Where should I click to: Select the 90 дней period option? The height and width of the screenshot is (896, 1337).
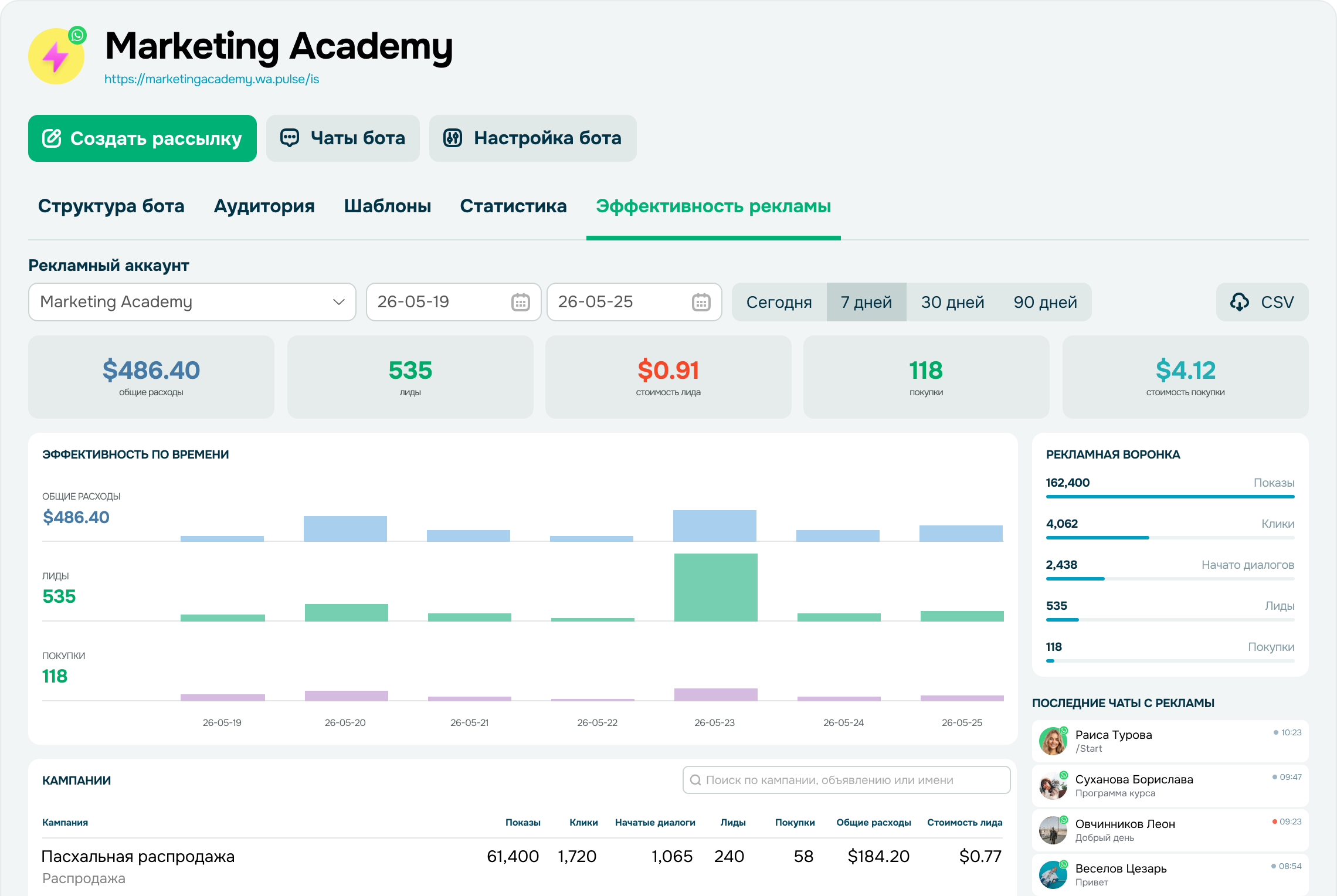pos(1045,302)
